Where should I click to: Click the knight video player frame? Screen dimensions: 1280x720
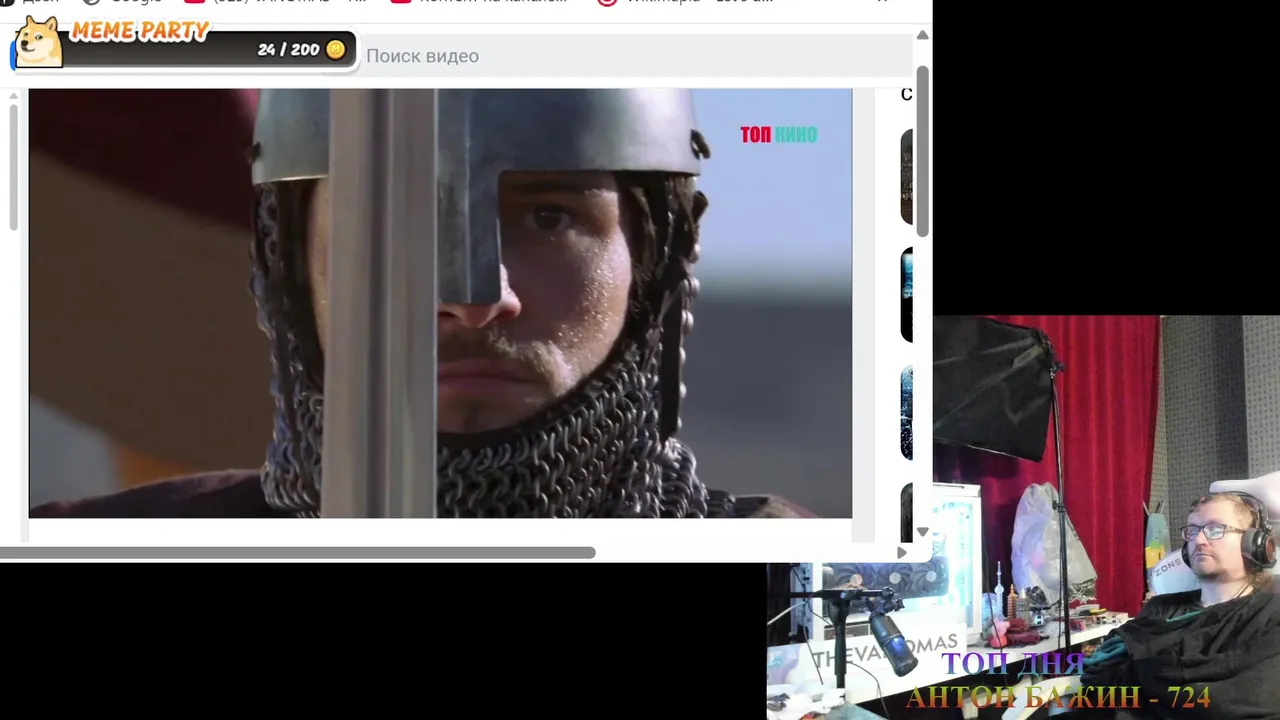coord(440,303)
